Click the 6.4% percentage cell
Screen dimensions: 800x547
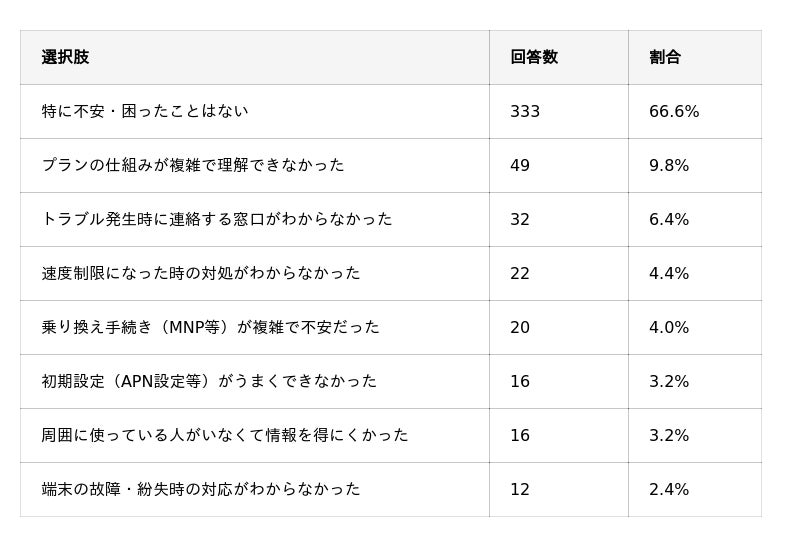pyautogui.click(x=669, y=220)
